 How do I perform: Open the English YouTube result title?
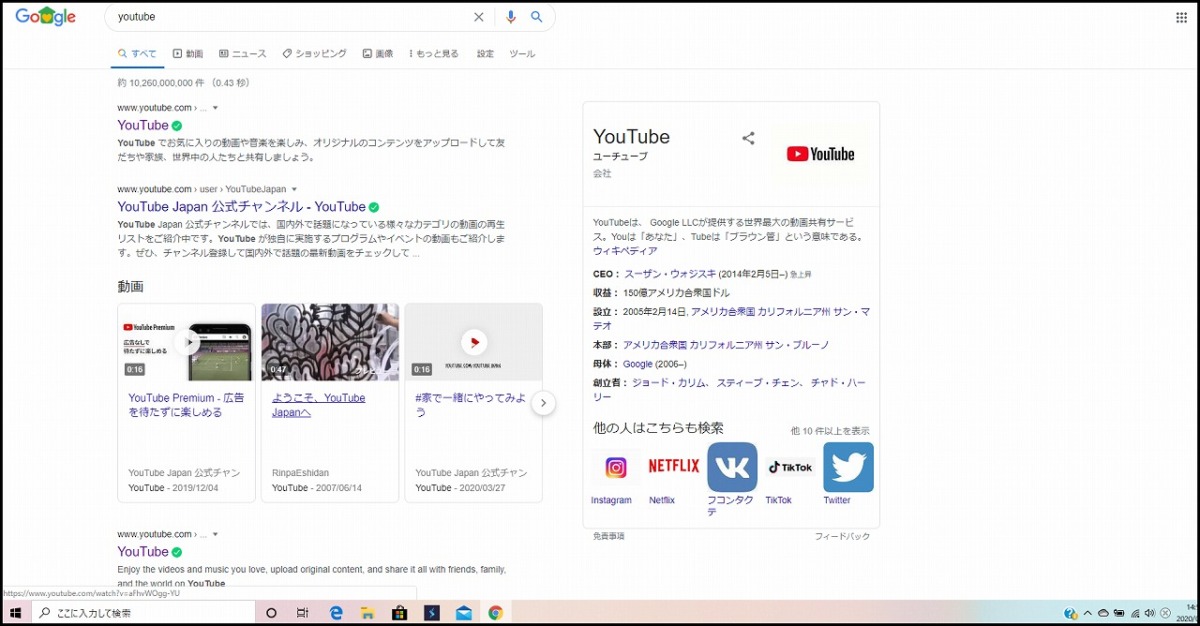pyautogui.click(x=143, y=552)
